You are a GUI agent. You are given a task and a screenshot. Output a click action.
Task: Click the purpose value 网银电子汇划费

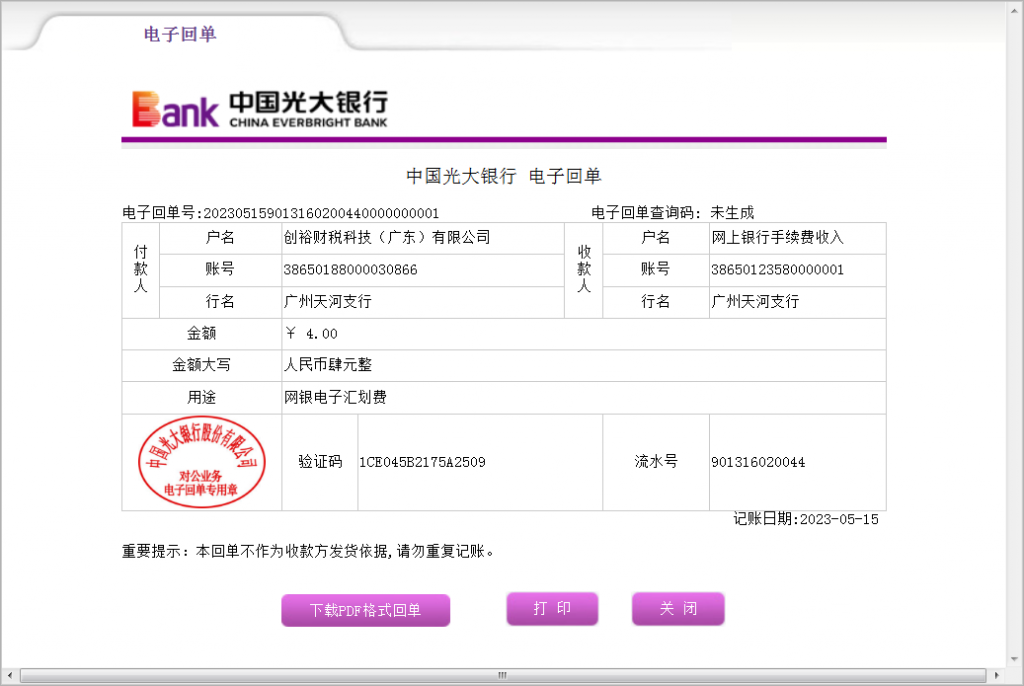coord(335,398)
